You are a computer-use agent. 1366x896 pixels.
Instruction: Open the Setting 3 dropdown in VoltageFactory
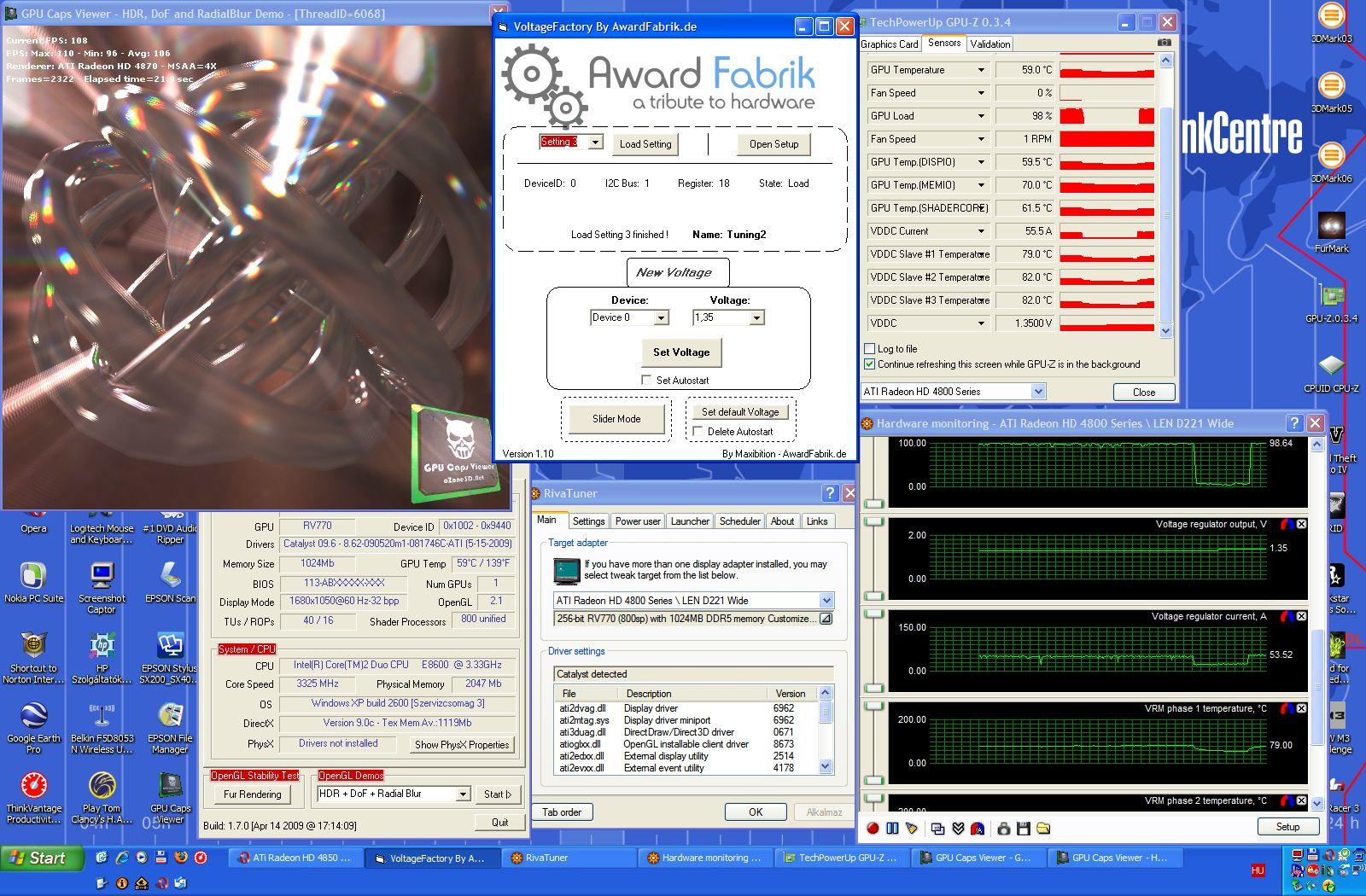tap(595, 142)
